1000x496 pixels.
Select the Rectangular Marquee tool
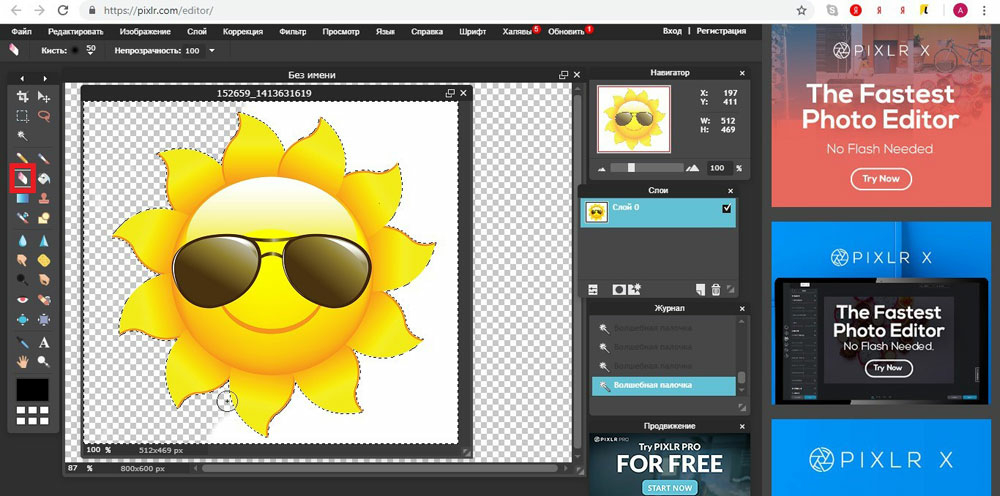click(22, 116)
